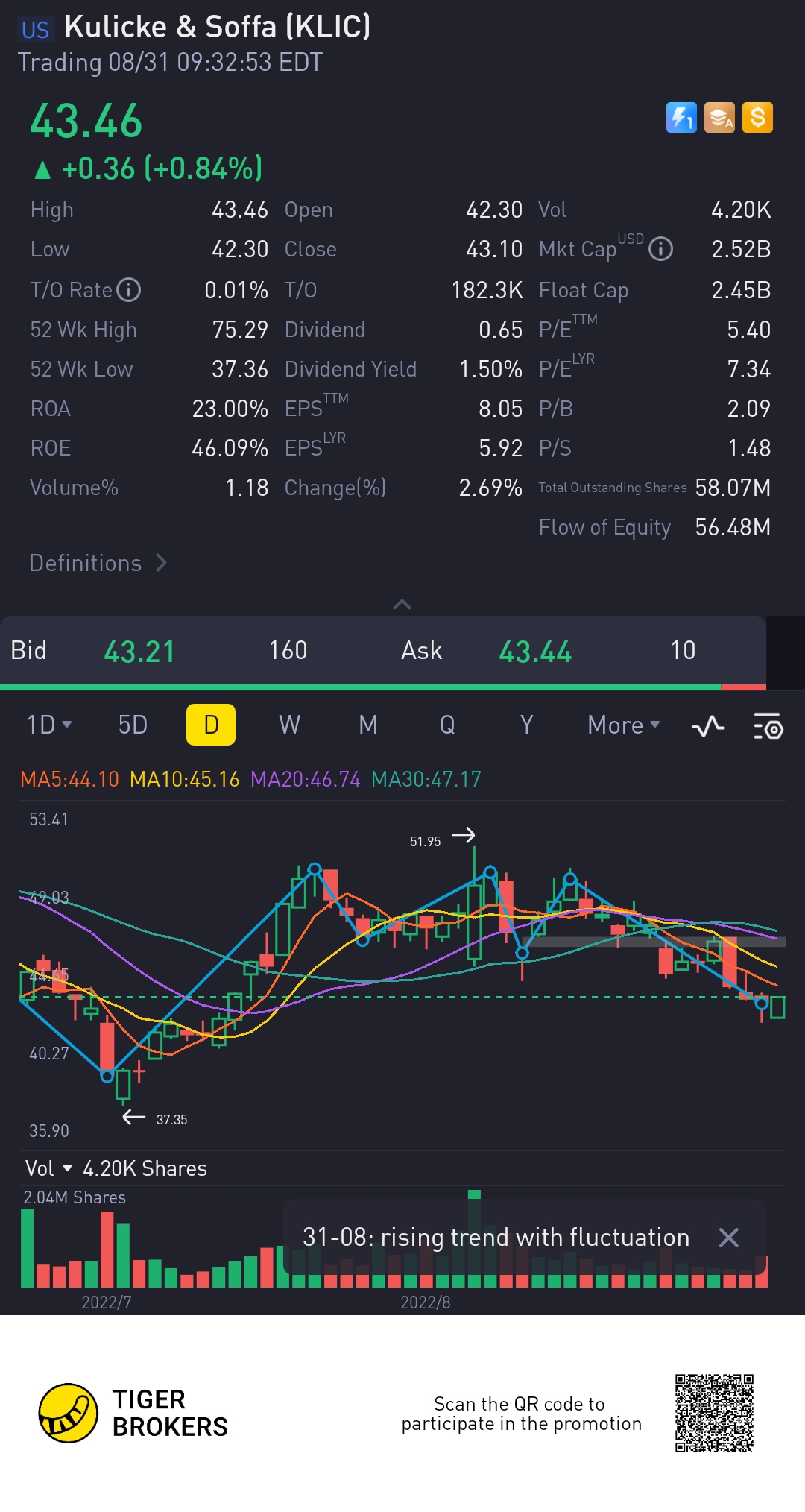Switch to weekly W chart tab
The image size is (805, 1512).
coord(289,725)
